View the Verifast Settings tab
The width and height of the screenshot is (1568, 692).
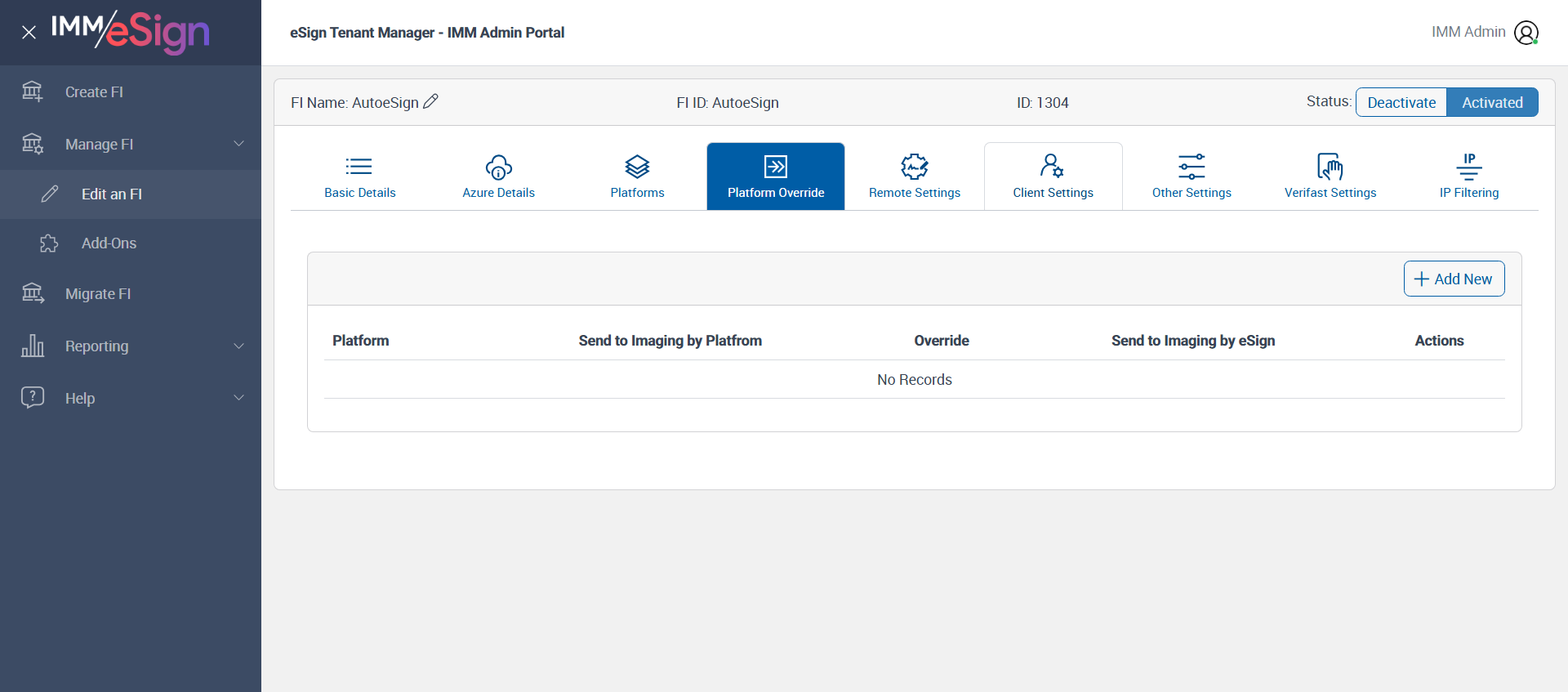(1330, 176)
